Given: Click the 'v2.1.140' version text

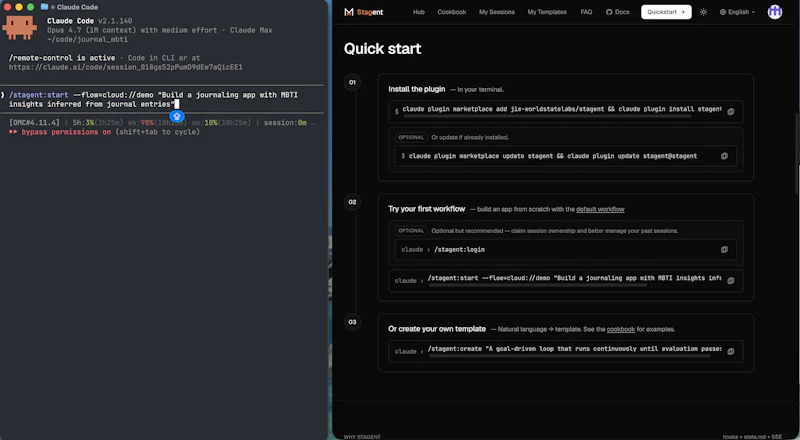Looking at the screenshot, I should pyautogui.click(x=115, y=21).
